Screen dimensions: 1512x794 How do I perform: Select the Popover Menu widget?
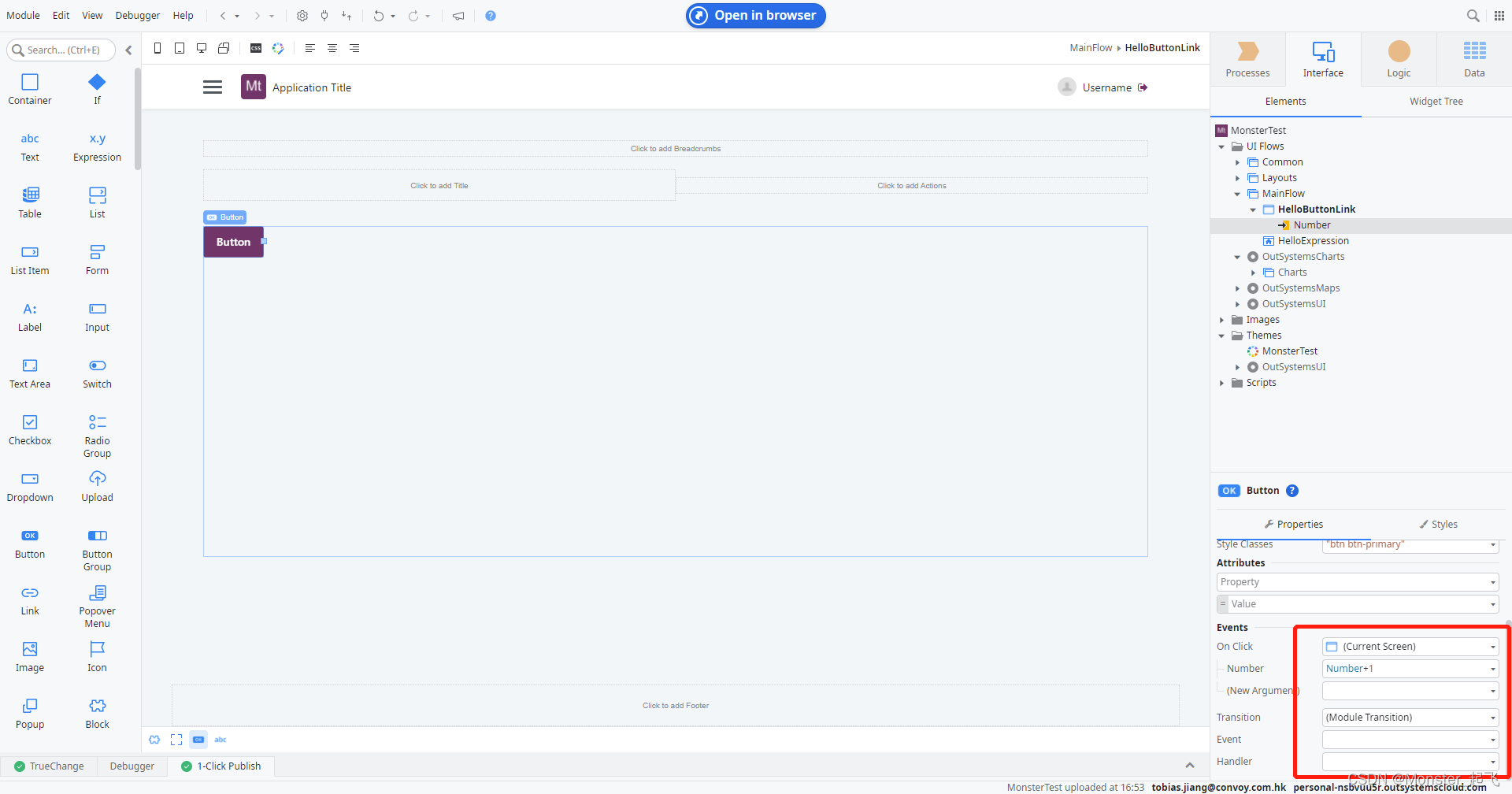[97, 606]
